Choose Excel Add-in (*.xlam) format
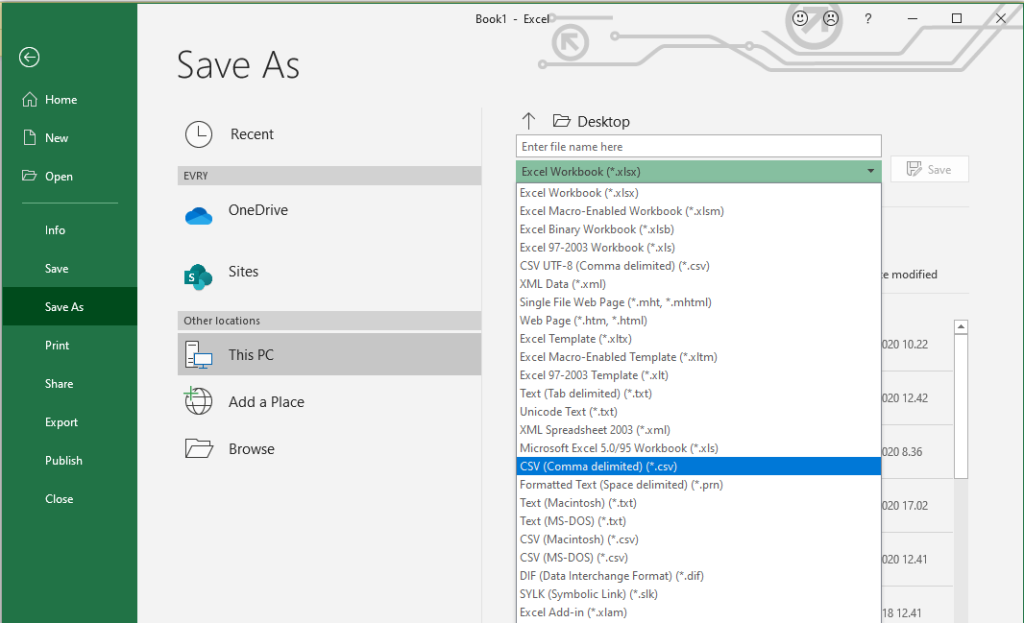Image resolution: width=1024 pixels, height=623 pixels. [698, 613]
